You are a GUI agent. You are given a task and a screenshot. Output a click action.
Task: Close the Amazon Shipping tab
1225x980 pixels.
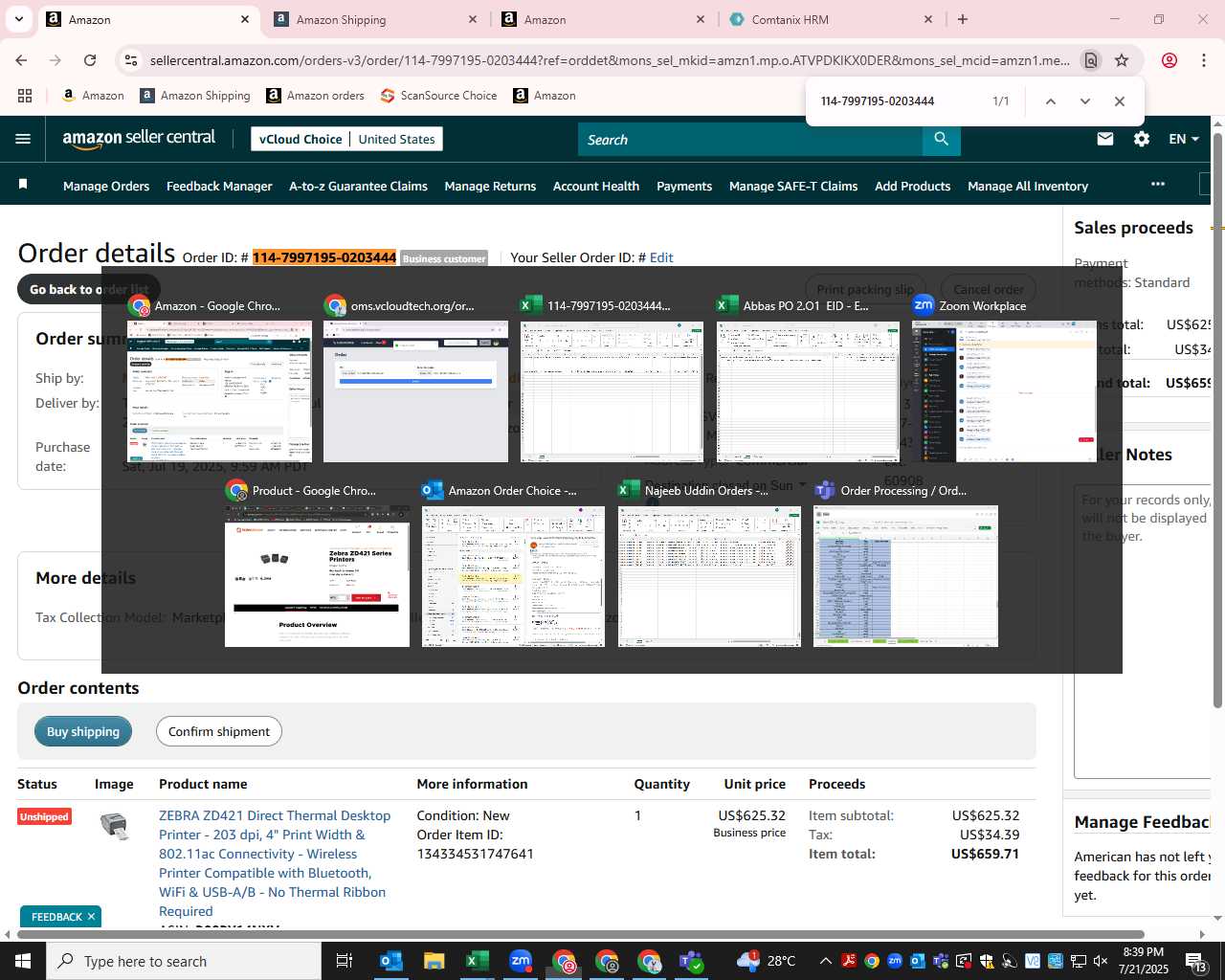tap(473, 19)
